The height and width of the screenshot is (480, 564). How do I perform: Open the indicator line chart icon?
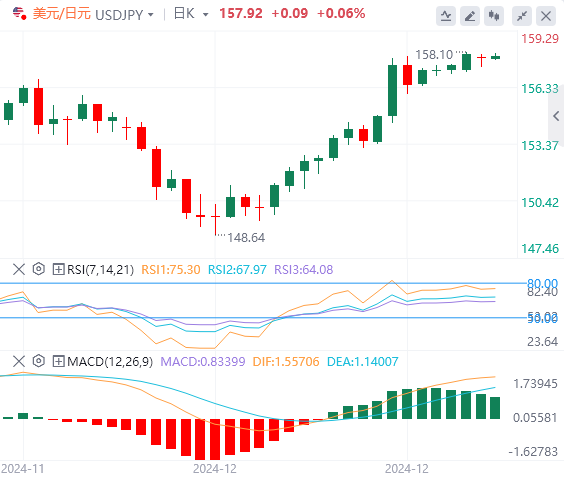(x=446, y=16)
